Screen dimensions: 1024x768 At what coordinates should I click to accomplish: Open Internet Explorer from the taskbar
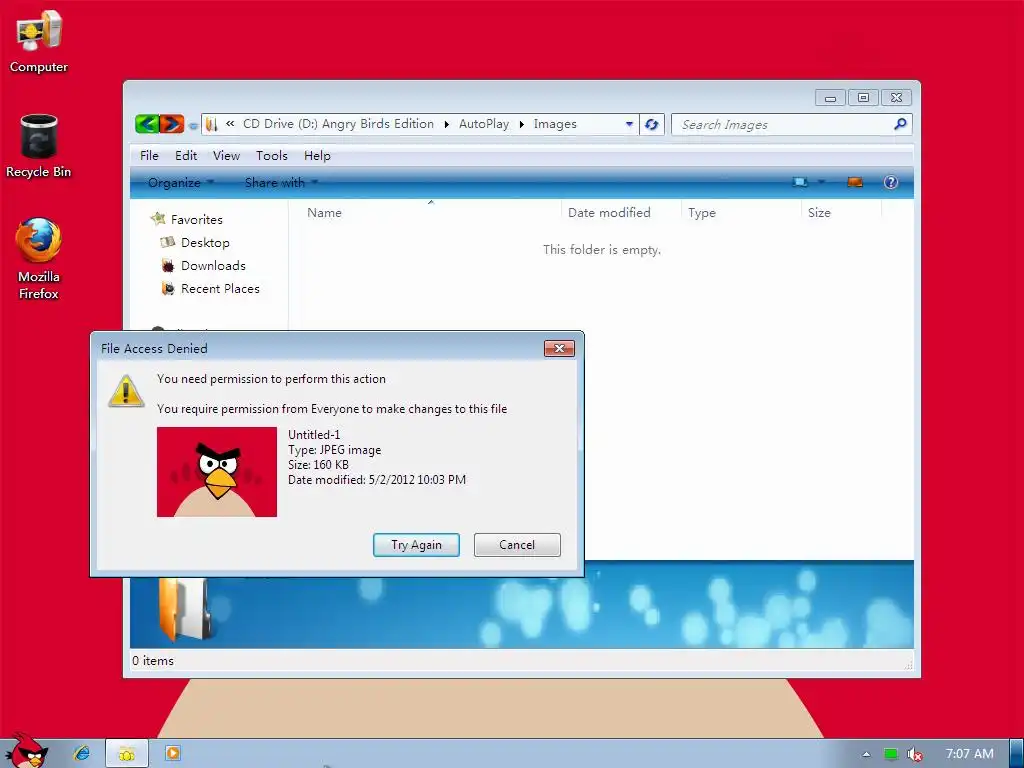coord(82,753)
